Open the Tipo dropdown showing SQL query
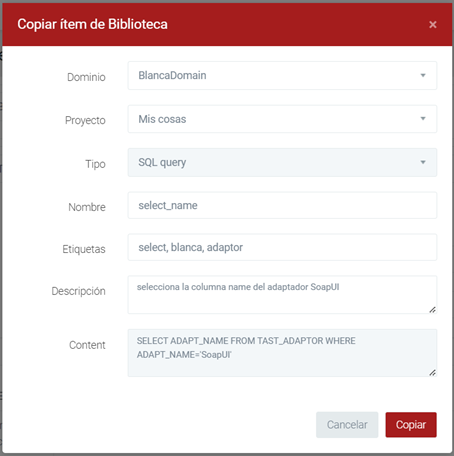 282,162
